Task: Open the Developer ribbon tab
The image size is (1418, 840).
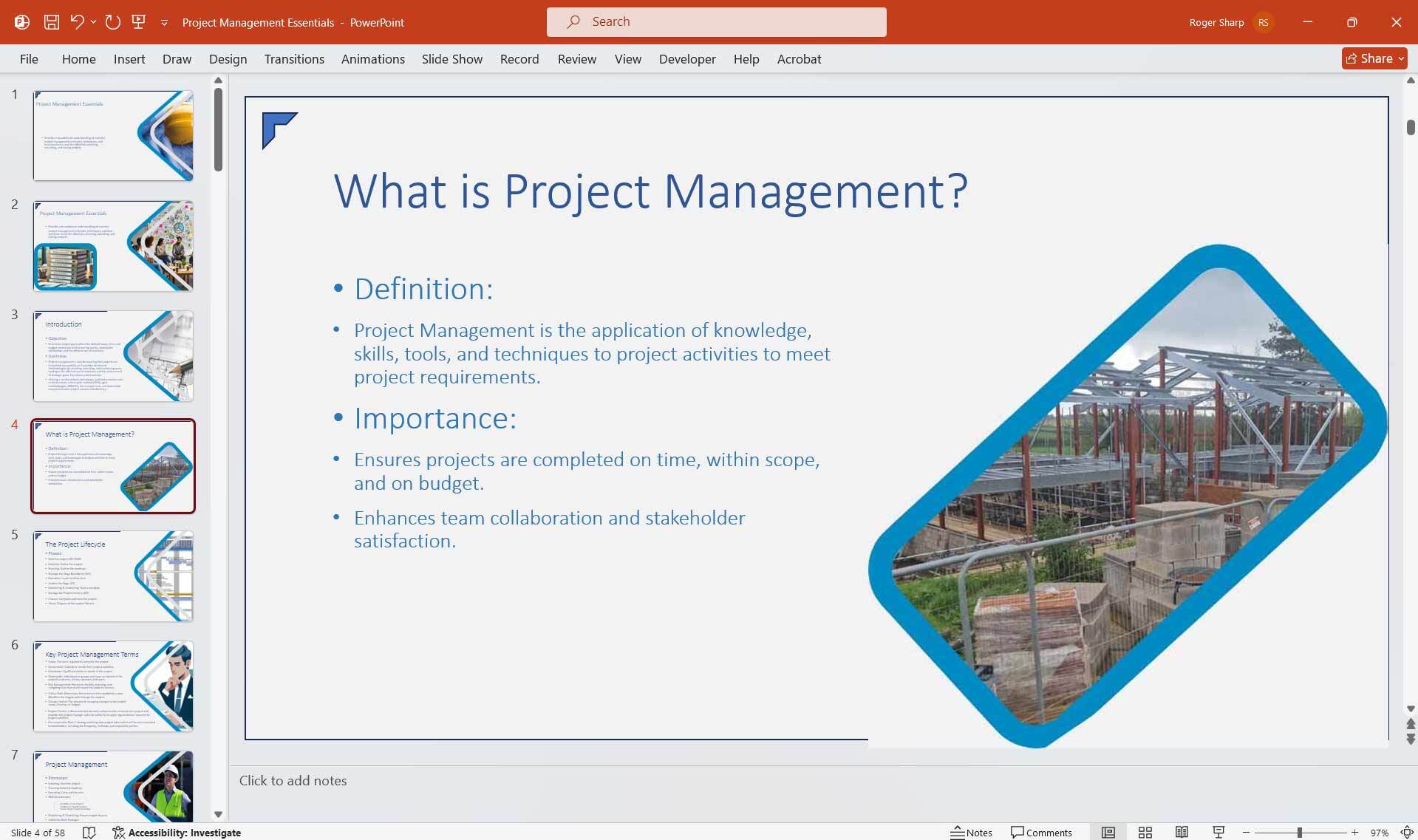Action: point(686,58)
